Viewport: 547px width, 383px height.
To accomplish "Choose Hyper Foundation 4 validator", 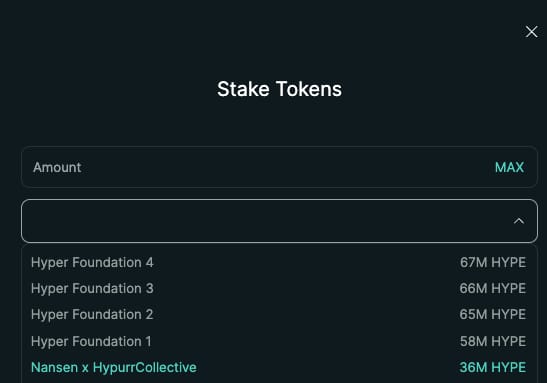I will 278,262.
